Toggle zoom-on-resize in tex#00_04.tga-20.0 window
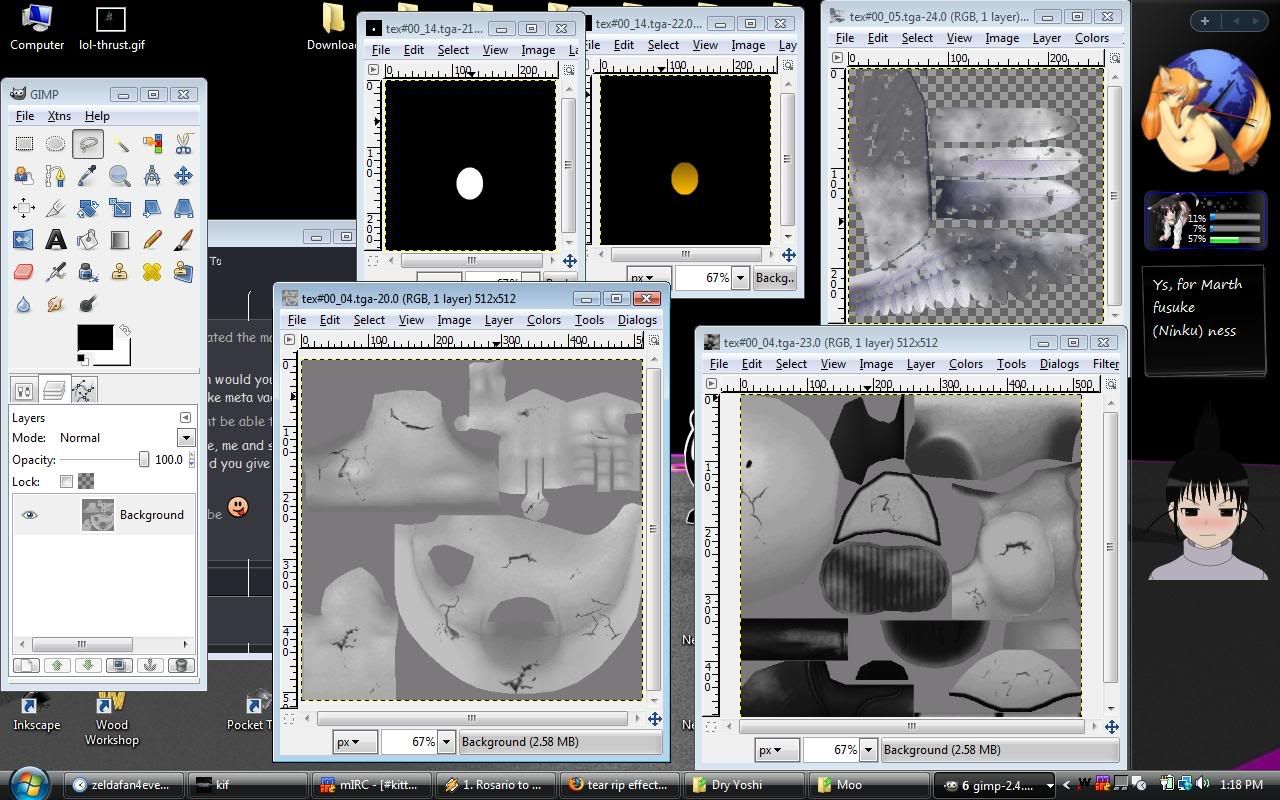 click(654, 340)
